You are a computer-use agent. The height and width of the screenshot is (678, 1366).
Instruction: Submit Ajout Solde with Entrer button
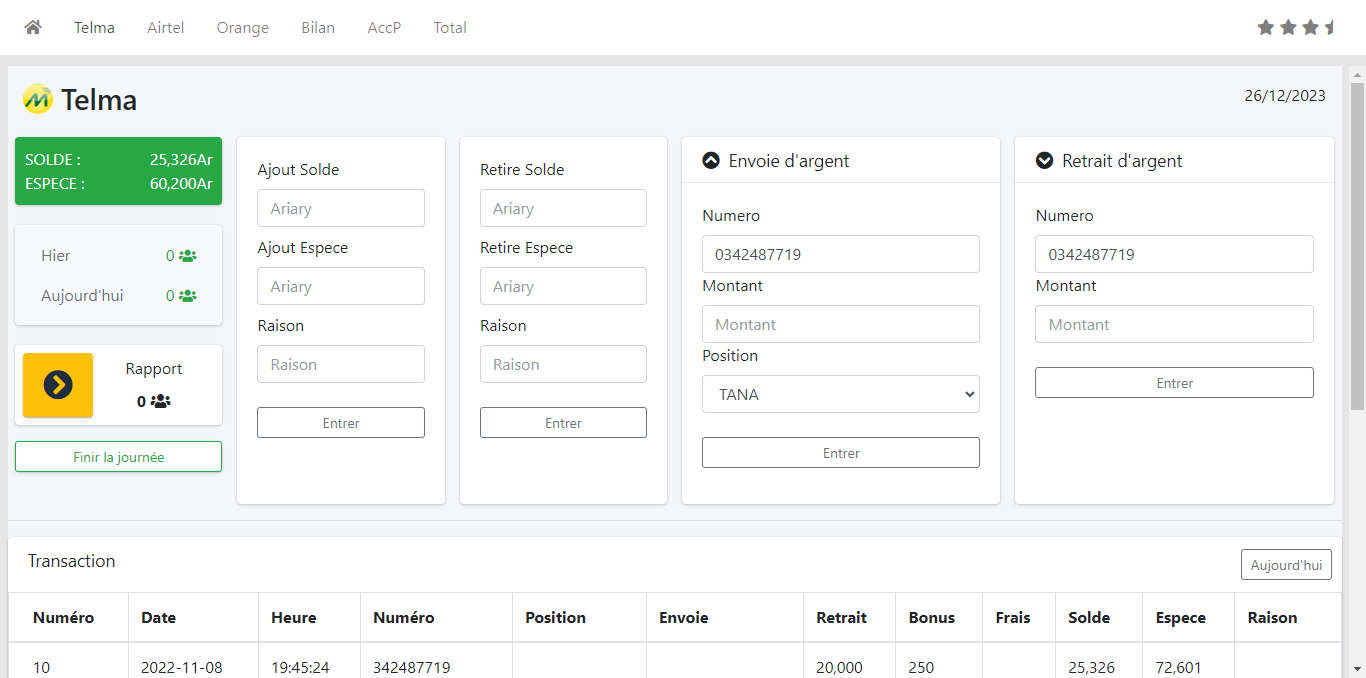pos(340,423)
